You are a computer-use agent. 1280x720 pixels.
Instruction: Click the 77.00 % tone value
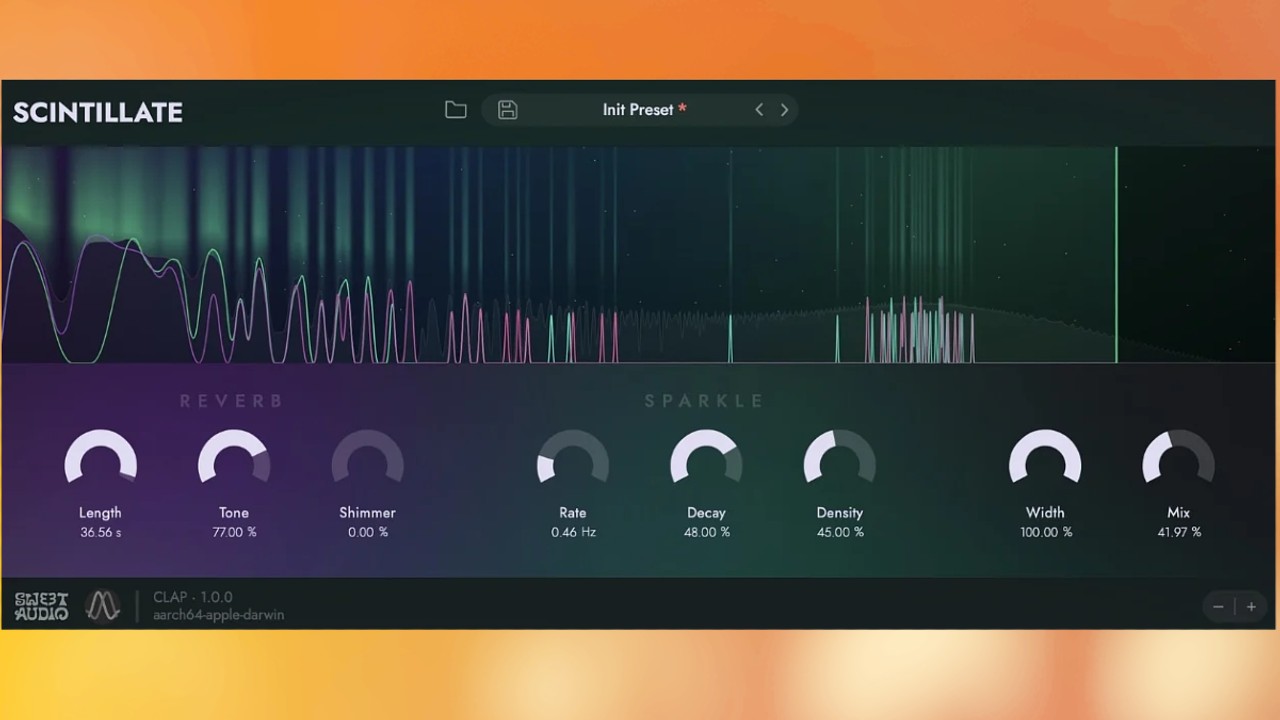tap(234, 532)
